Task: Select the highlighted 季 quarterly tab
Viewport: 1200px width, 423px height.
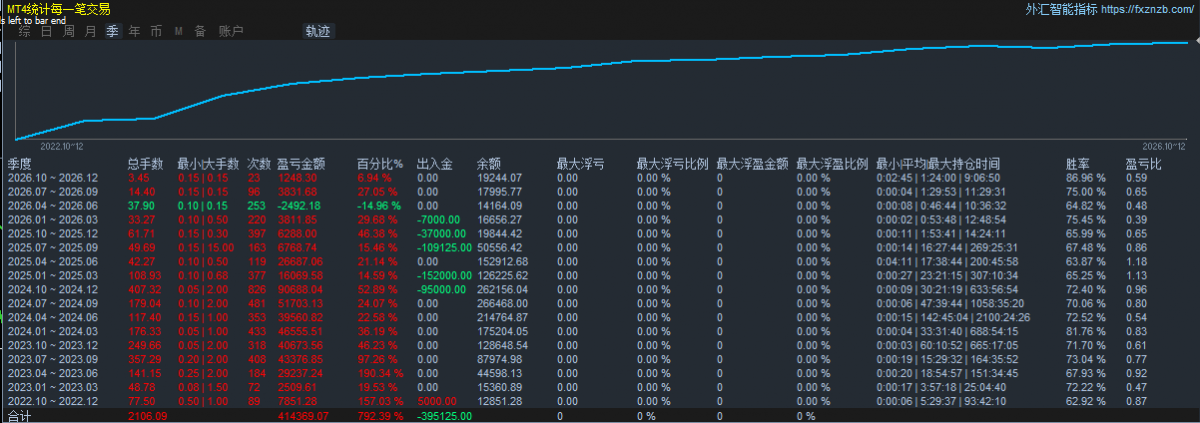Action: (112, 31)
